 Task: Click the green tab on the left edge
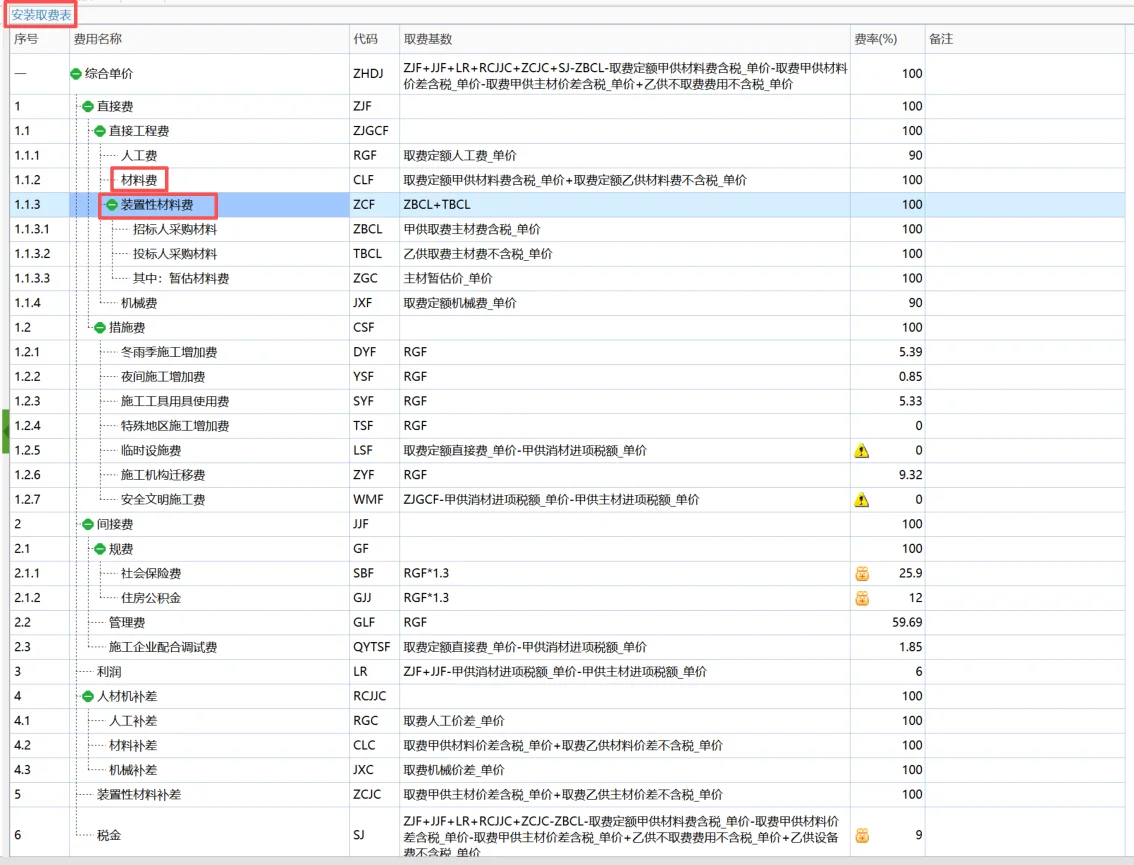(x=4, y=430)
